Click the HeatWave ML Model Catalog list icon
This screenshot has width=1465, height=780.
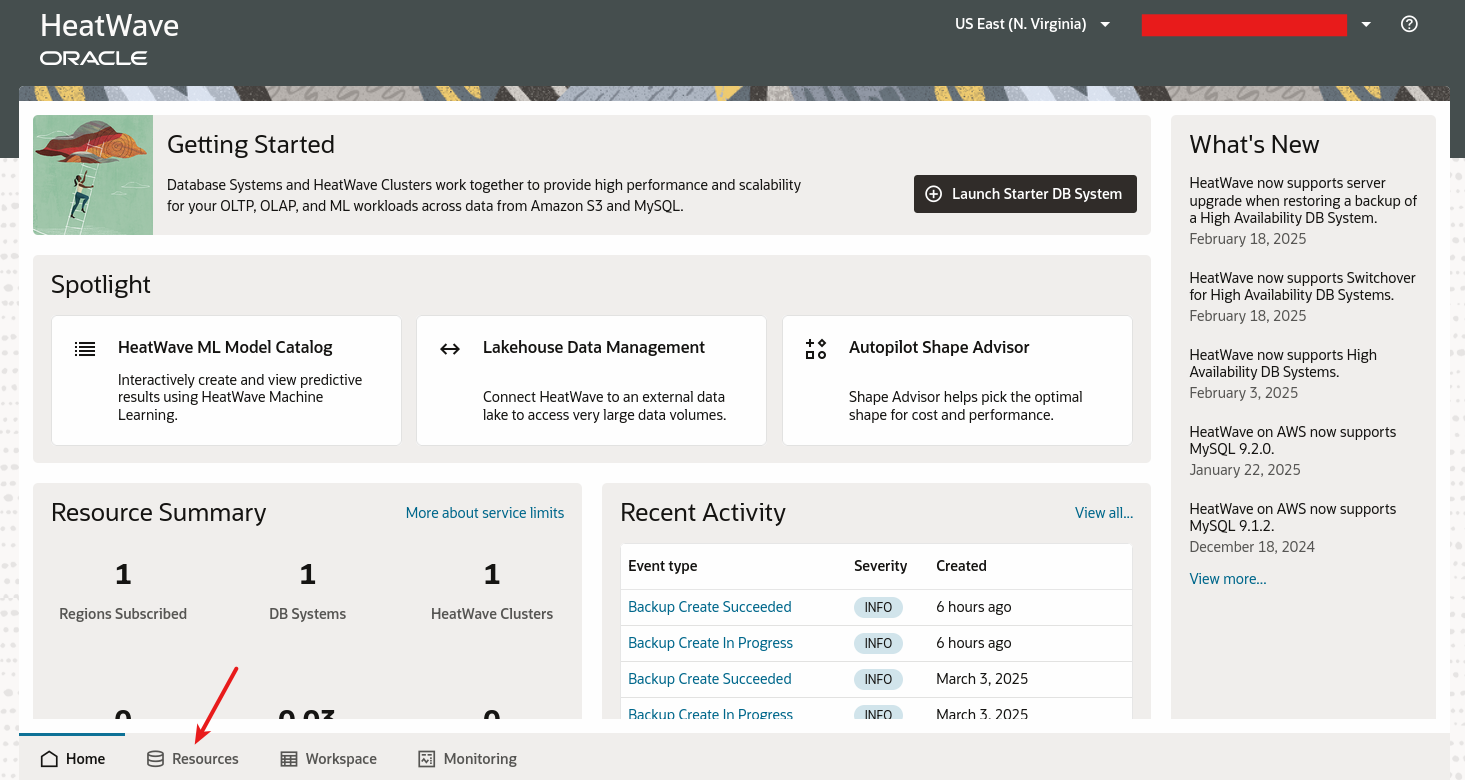point(85,349)
